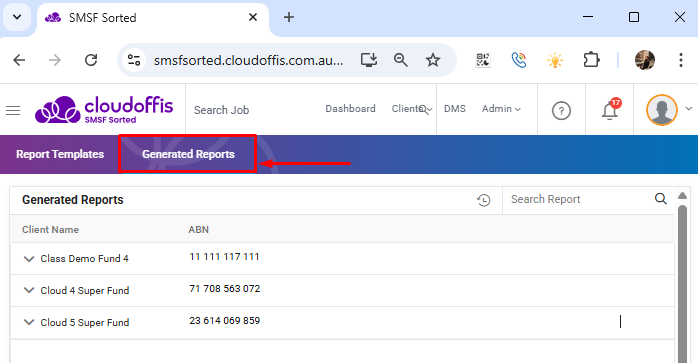The height and width of the screenshot is (363, 698).
Task: Open the QR code extension
Action: (483, 60)
